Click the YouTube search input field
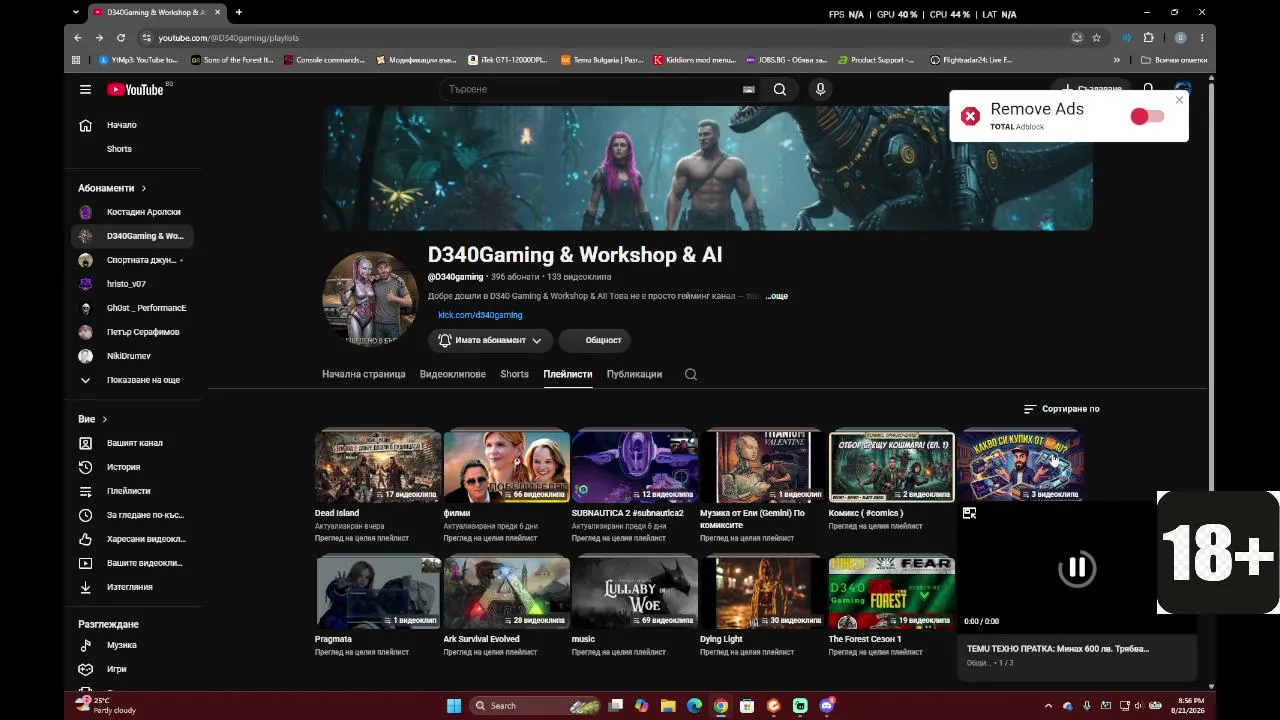Screen dimensions: 1280x720 click(x=593, y=89)
